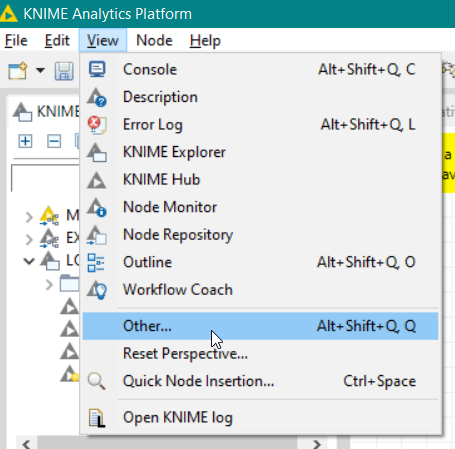Click the KNIME Hub triangle icon
This screenshot has height=449, width=455.
tap(97, 180)
